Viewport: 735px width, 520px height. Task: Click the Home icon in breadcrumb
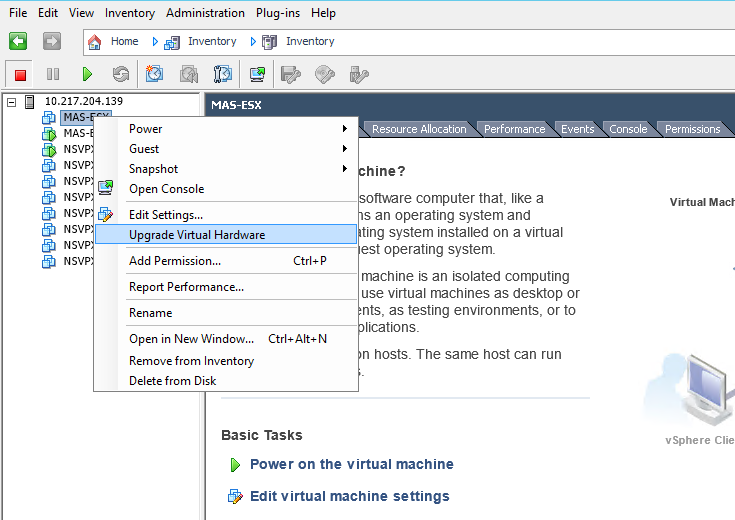(x=95, y=42)
